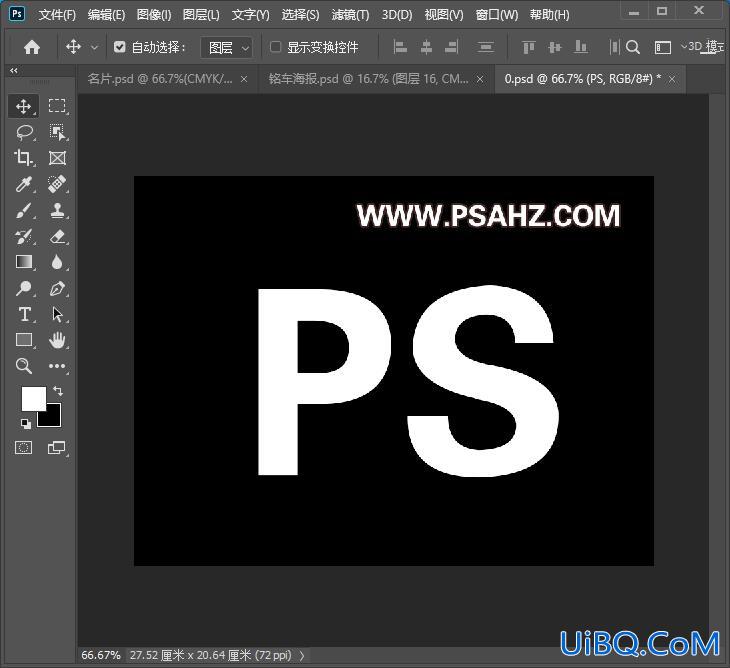Select the Blur tool
This screenshot has height=668, width=730.
[x=57, y=262]
